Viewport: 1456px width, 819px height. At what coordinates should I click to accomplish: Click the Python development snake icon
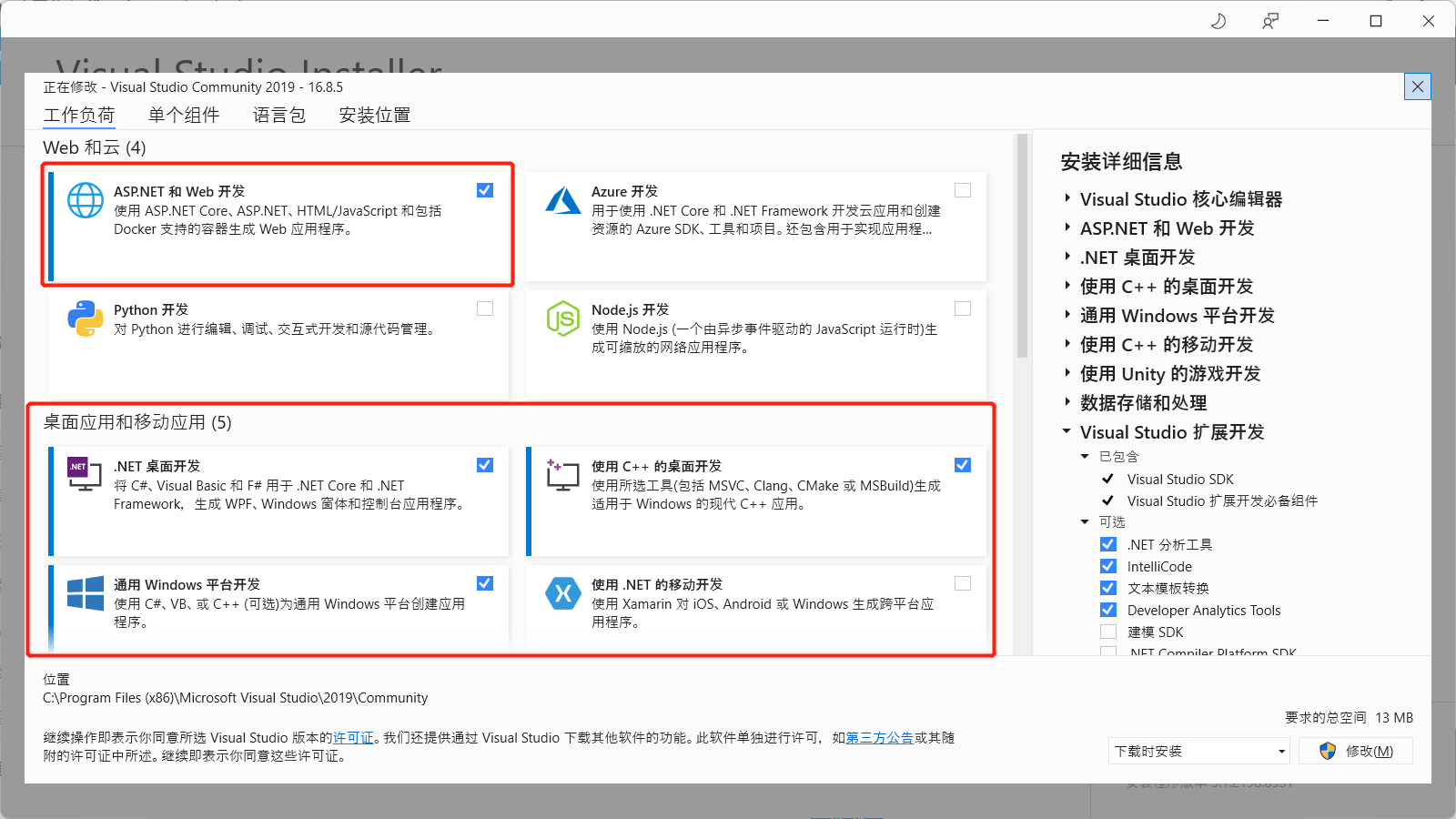86,318
